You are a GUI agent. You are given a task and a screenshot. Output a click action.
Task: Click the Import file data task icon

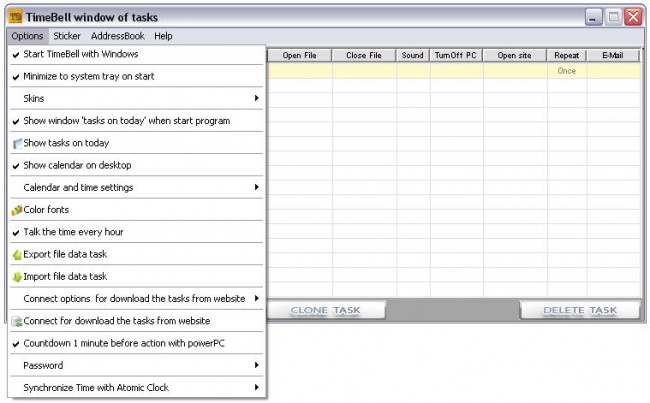(x=17, y=277)
